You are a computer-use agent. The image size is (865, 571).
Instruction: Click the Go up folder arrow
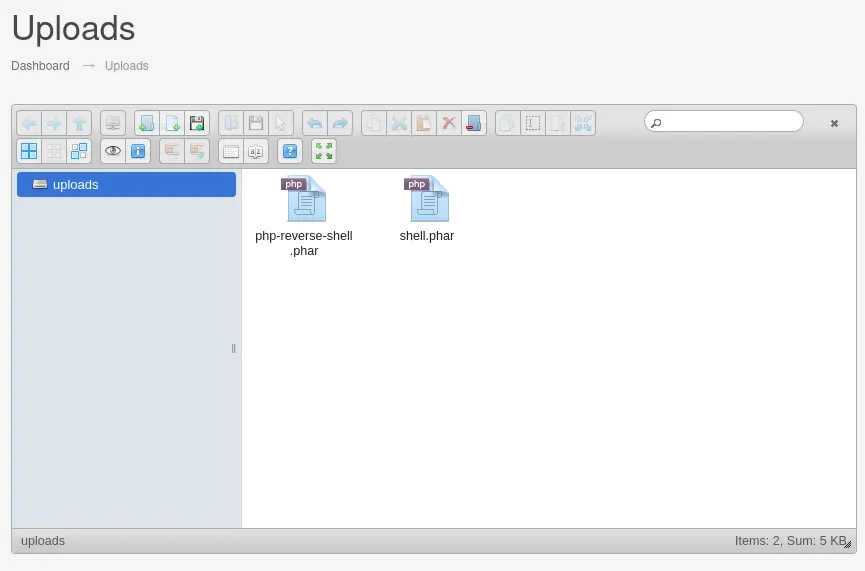tap(79, 123)
